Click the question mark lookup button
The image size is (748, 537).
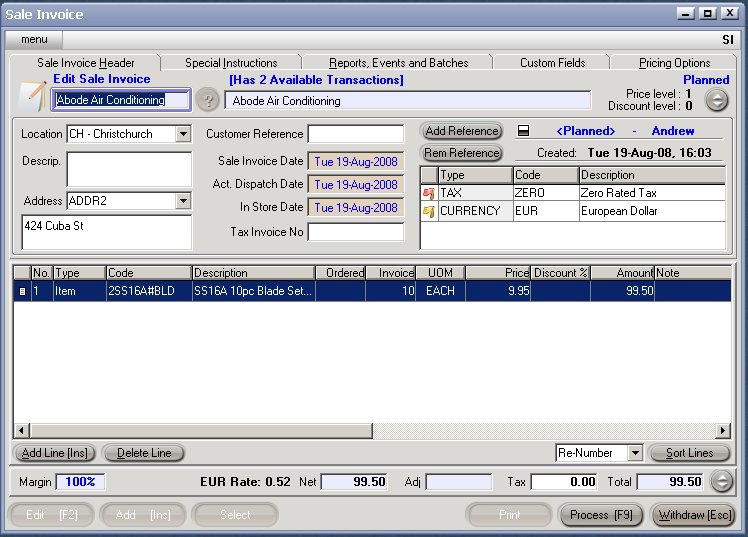coord(208,100)
